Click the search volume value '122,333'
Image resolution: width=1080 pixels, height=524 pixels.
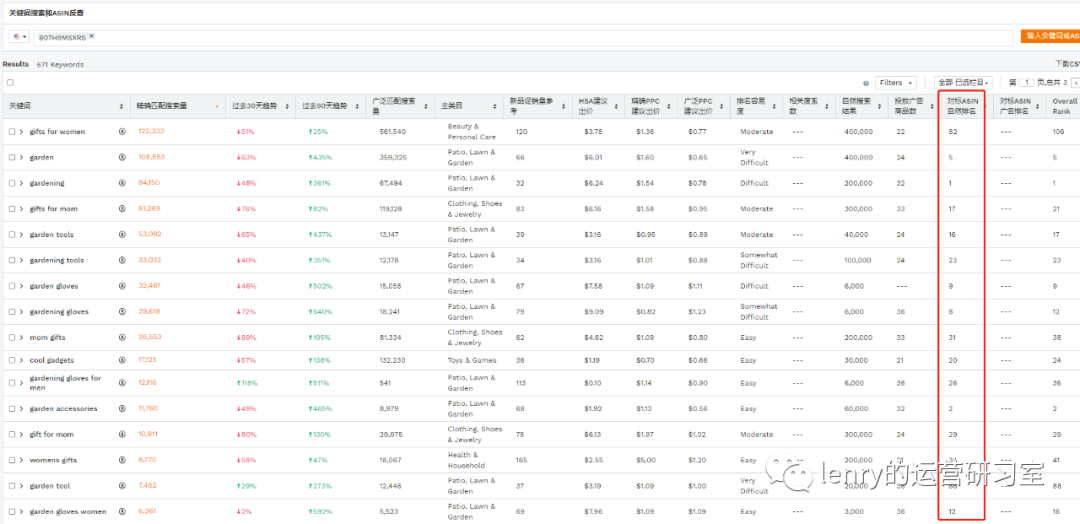pos(151,131)
